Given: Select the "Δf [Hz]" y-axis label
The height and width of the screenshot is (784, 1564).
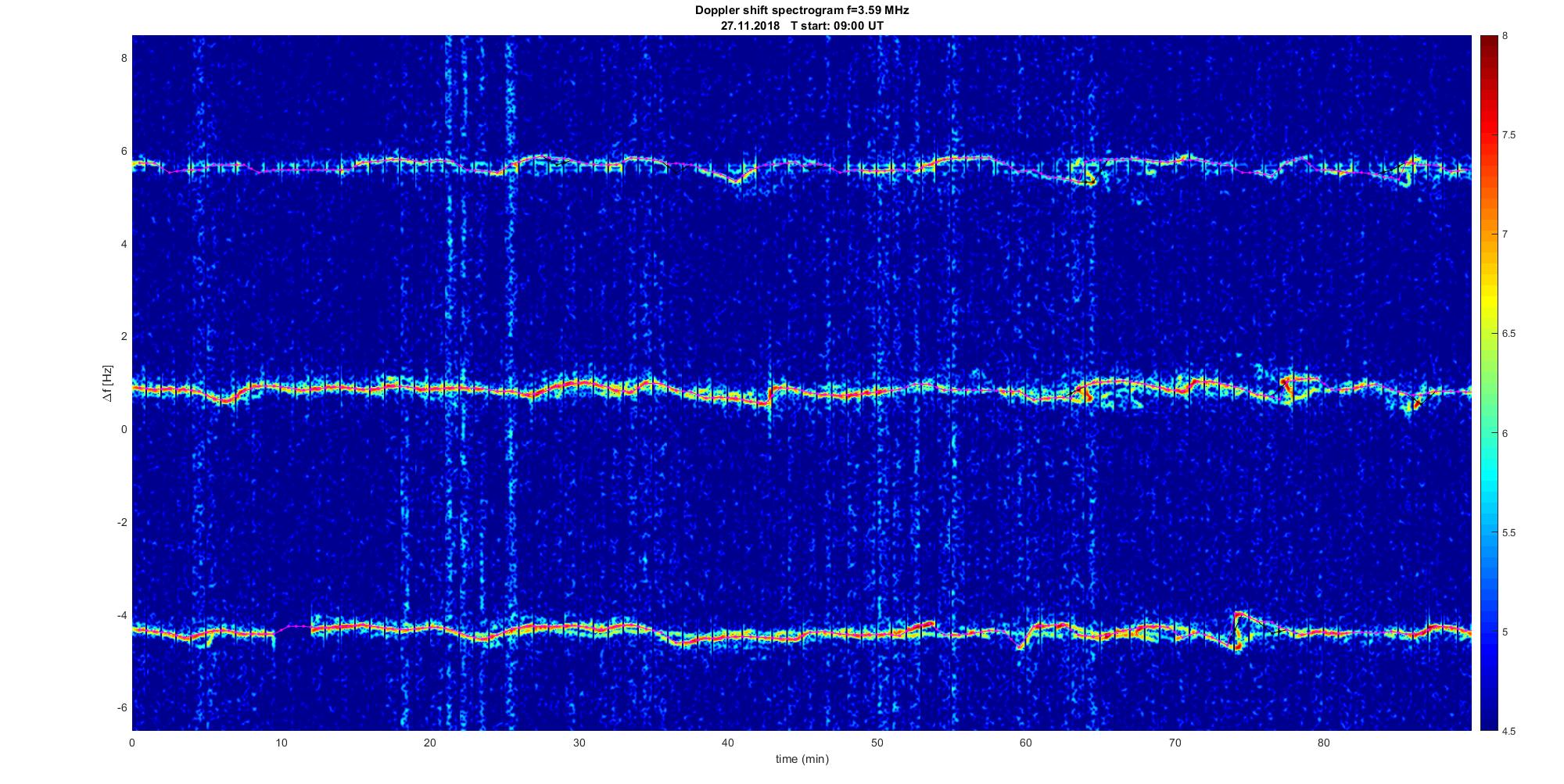Looking at the screenshot, I should pyautogui.click(x=108, y=383).
